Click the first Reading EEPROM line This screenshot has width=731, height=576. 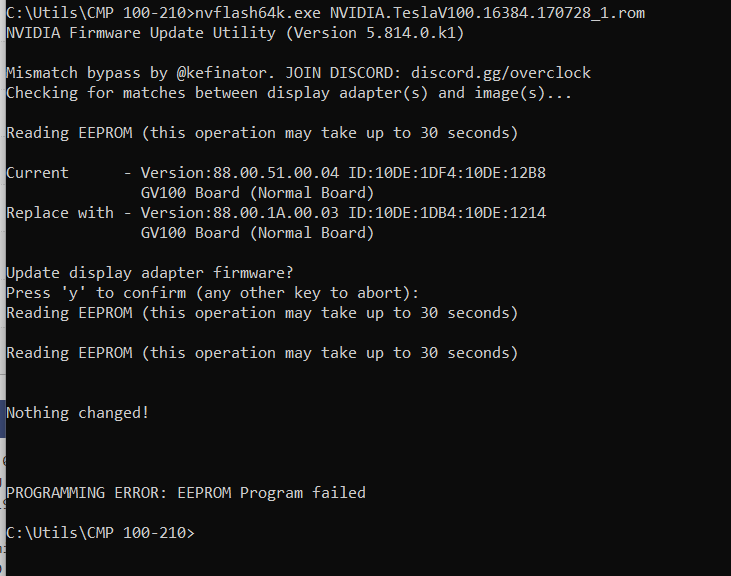coord(262,133)
